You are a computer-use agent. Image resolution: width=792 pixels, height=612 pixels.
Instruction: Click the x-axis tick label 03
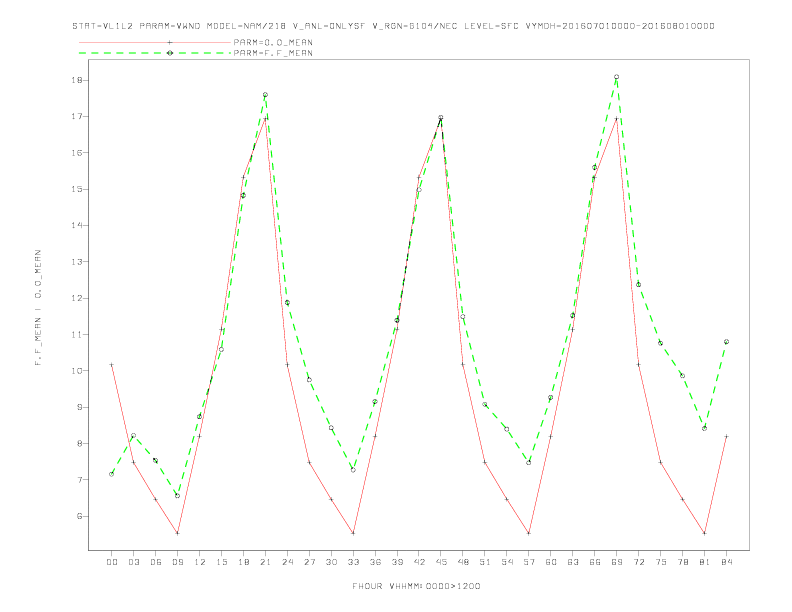[x=133, y=562]
